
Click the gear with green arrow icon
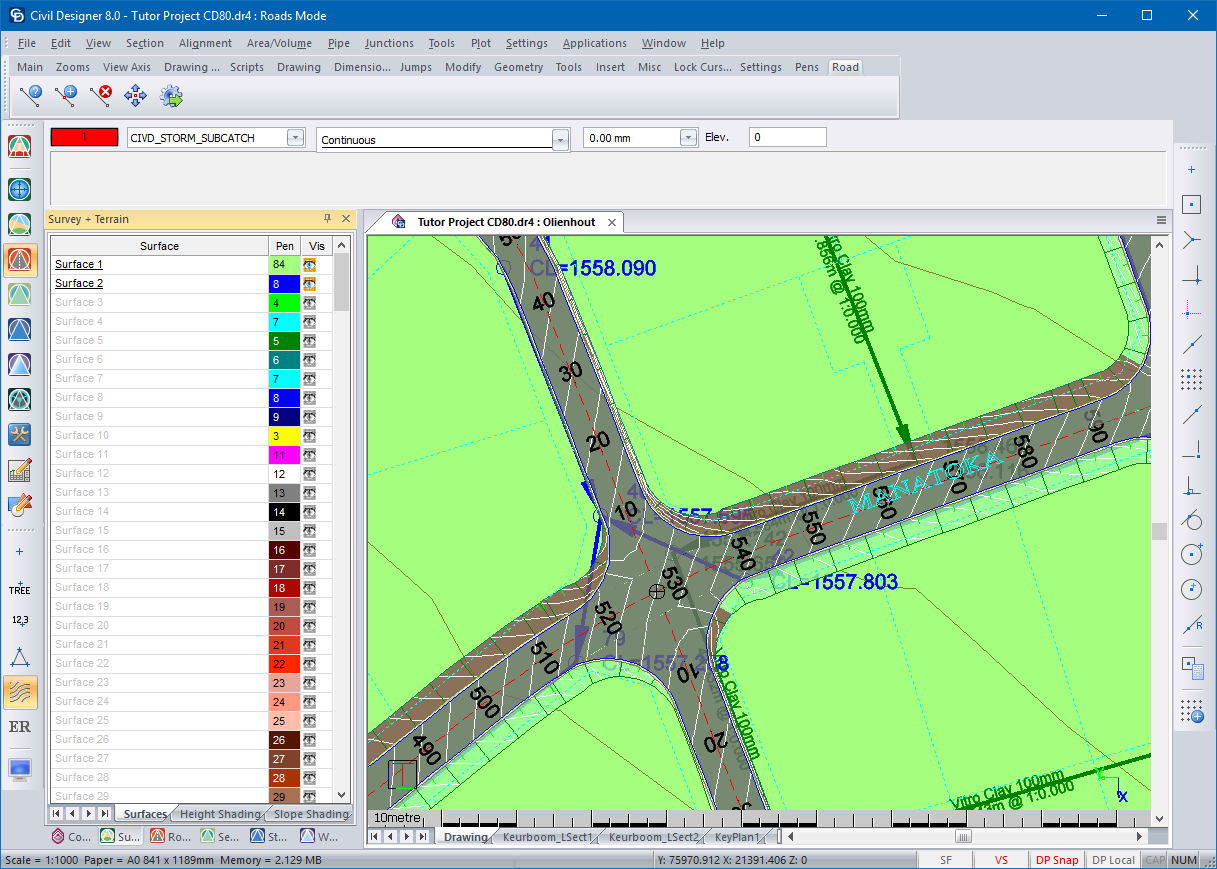pyautogui.click(x=171, y=96)
